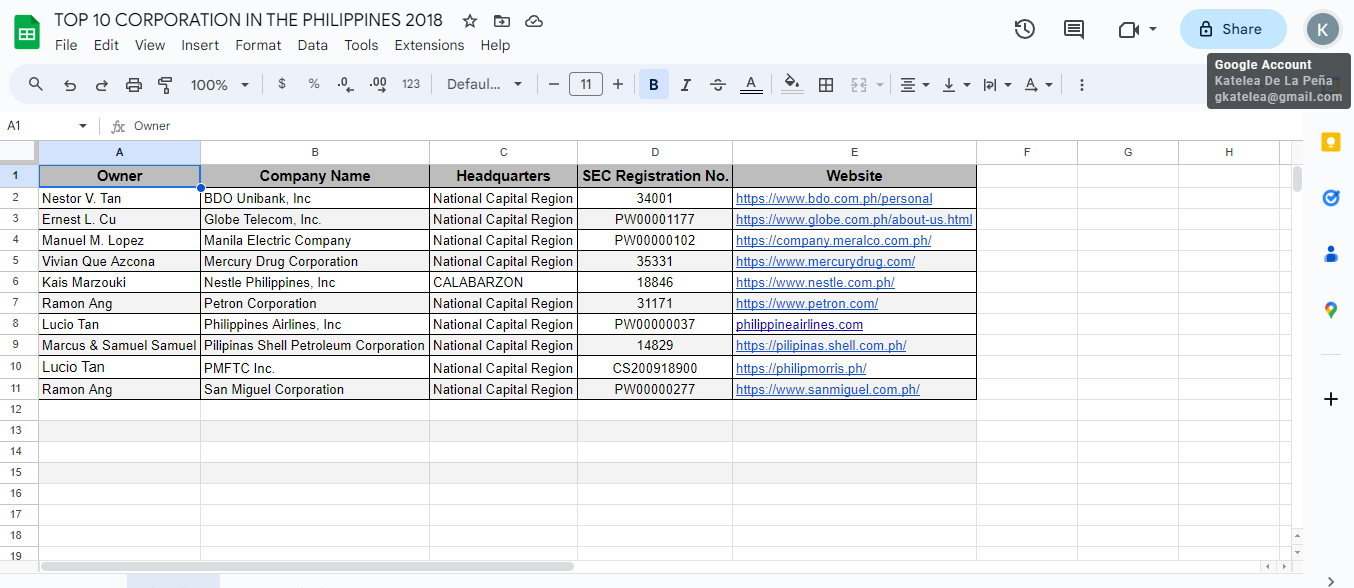Open the name box dropdown arrow

tap(83, 126)
